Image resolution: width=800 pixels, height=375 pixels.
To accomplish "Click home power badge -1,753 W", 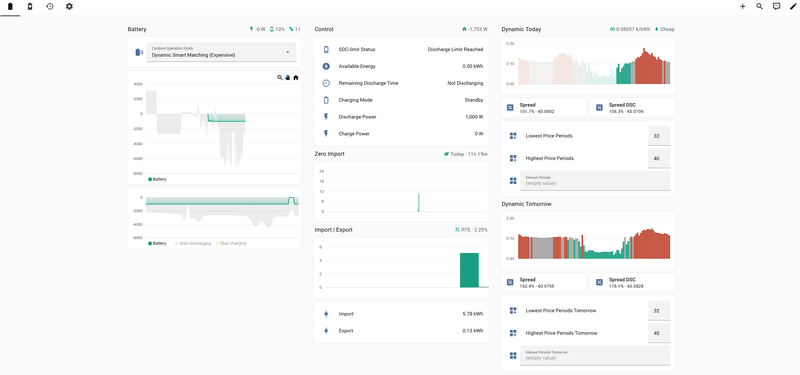I will coord(475,30).
